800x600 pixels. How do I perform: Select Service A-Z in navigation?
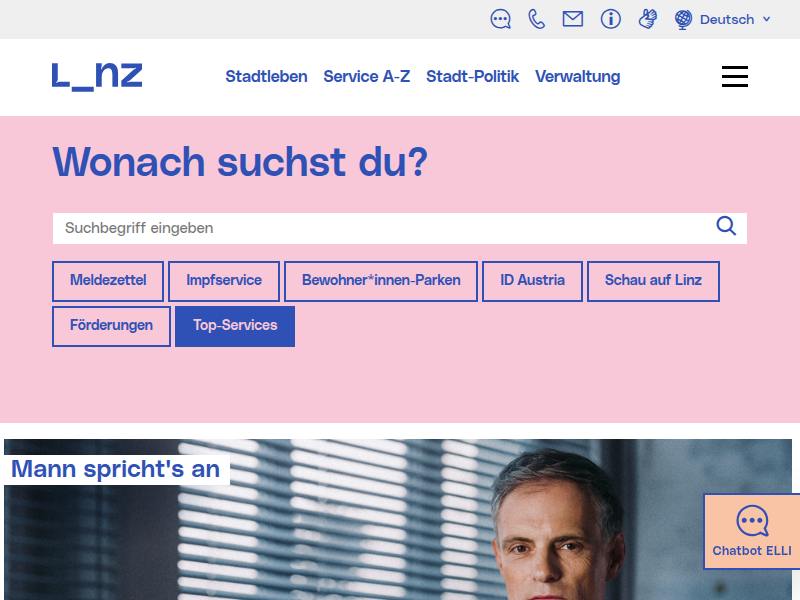coord(367,77)
